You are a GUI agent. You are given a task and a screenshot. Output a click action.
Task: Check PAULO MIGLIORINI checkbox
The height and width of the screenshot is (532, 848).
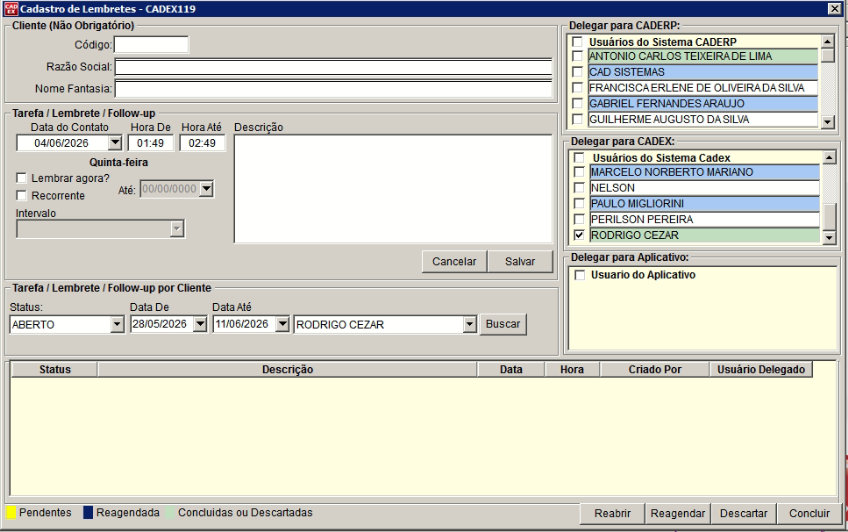(579, 203)
